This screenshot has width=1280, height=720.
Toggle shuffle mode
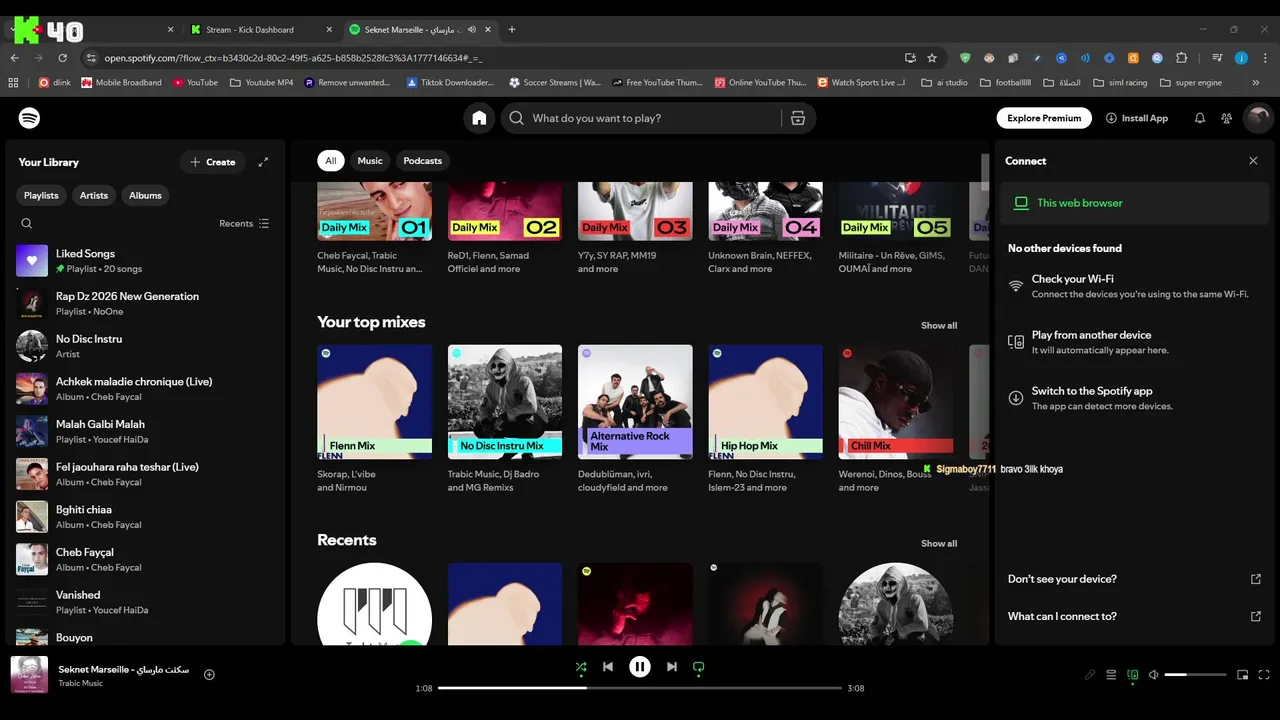581,667
